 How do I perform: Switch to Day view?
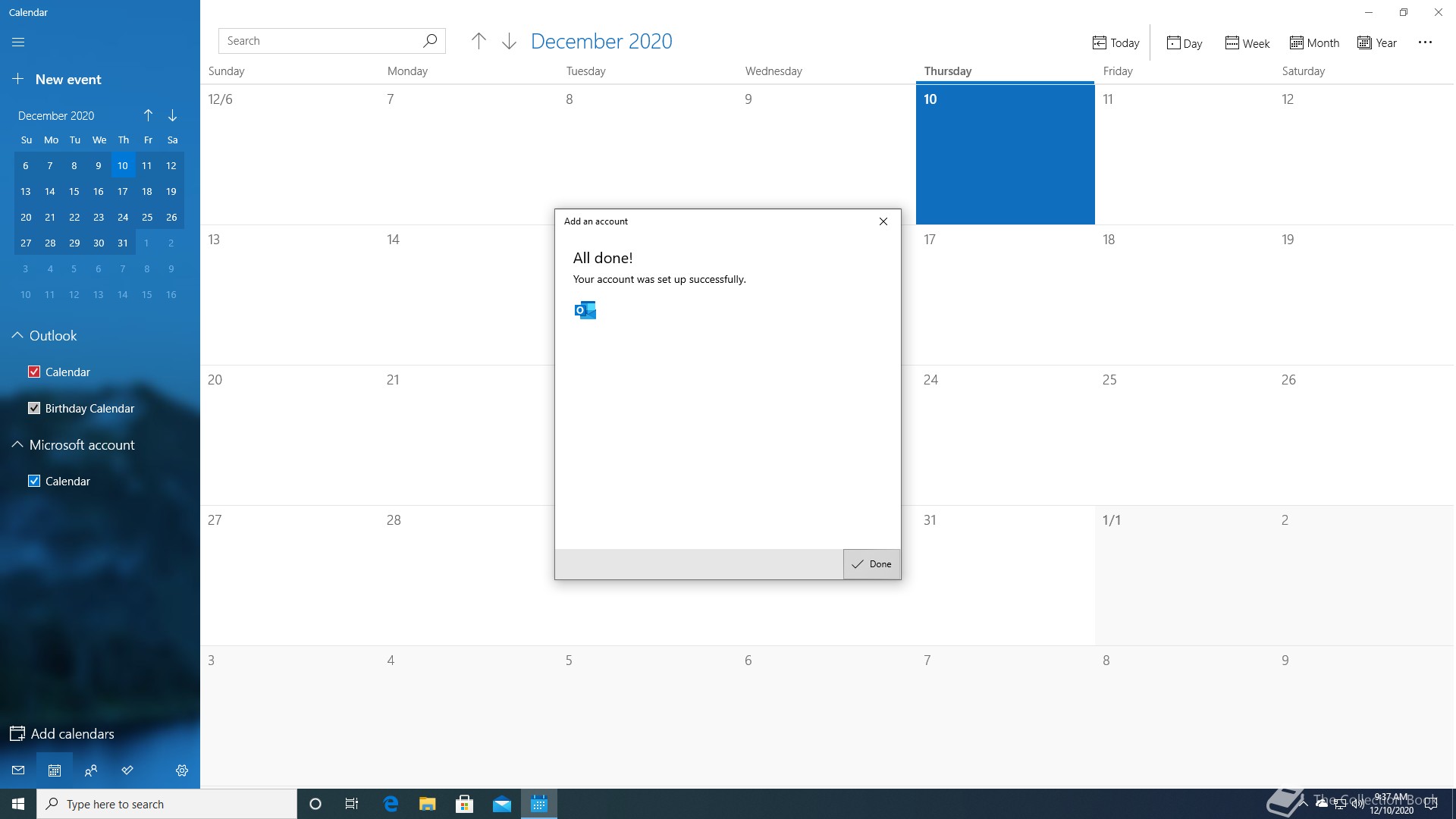point(1184,43)
